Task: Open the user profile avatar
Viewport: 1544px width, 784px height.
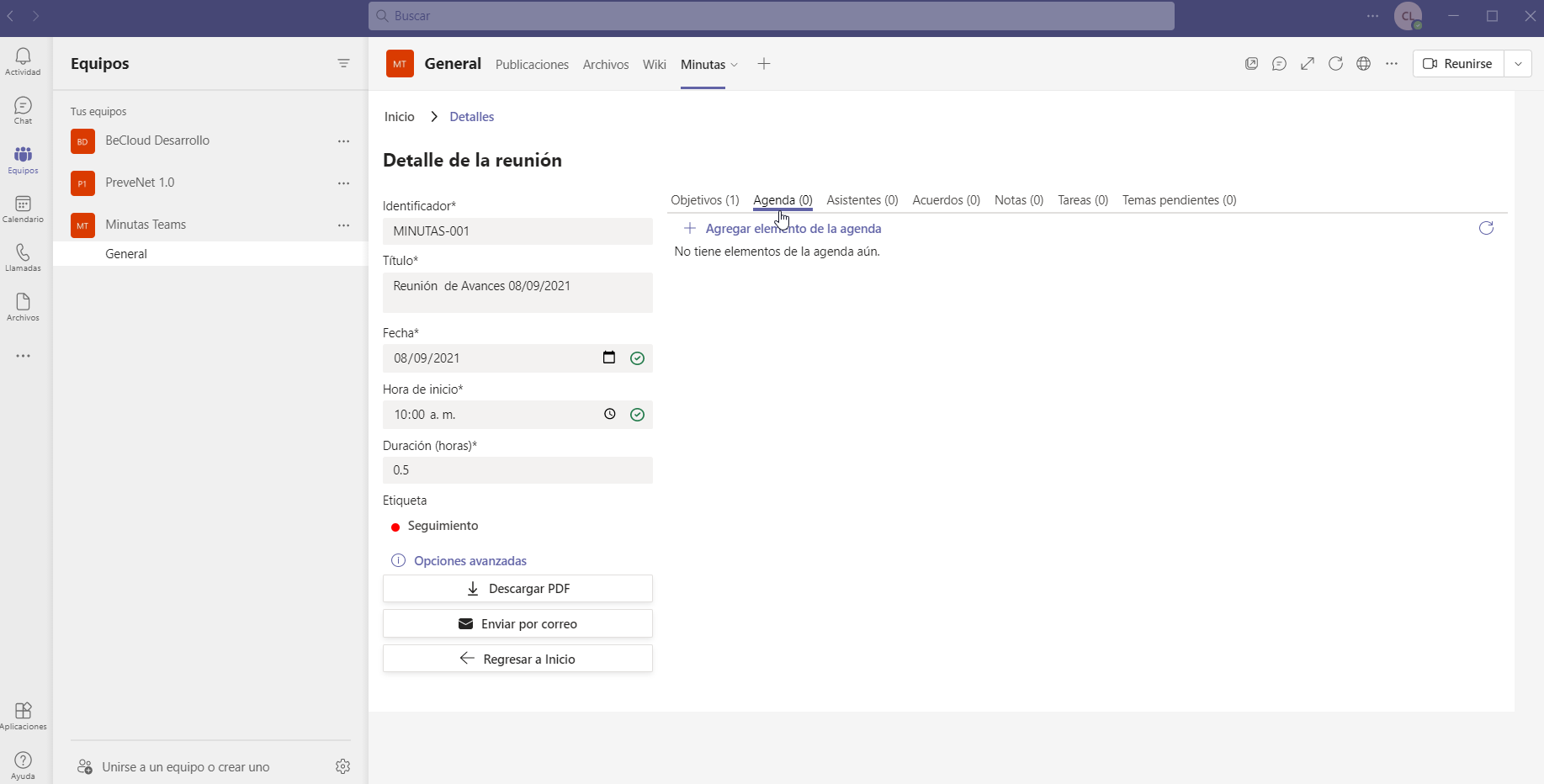Action: coord(1408,16)
